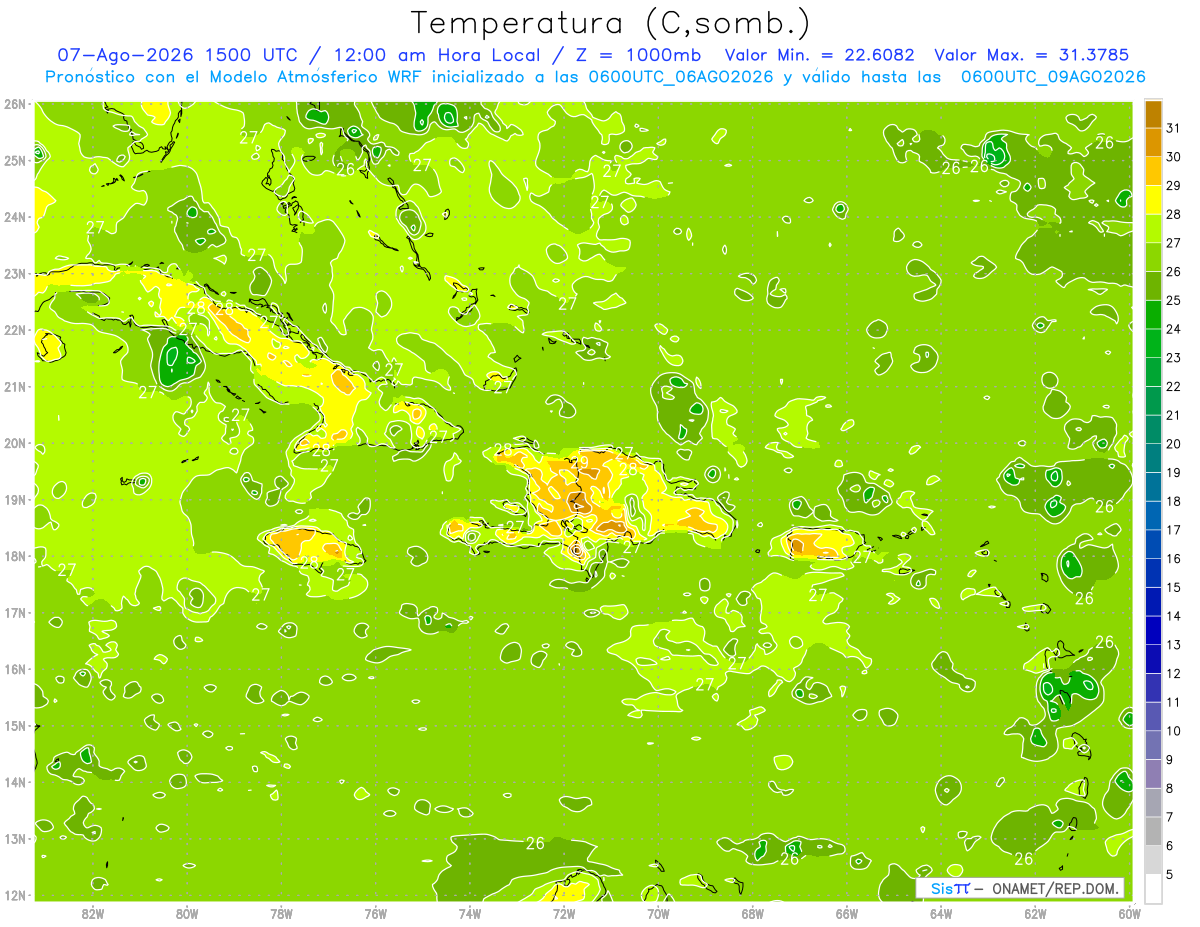Click the 74W longitude axis label
This screenshot has height=927, width=1200.
470,914
